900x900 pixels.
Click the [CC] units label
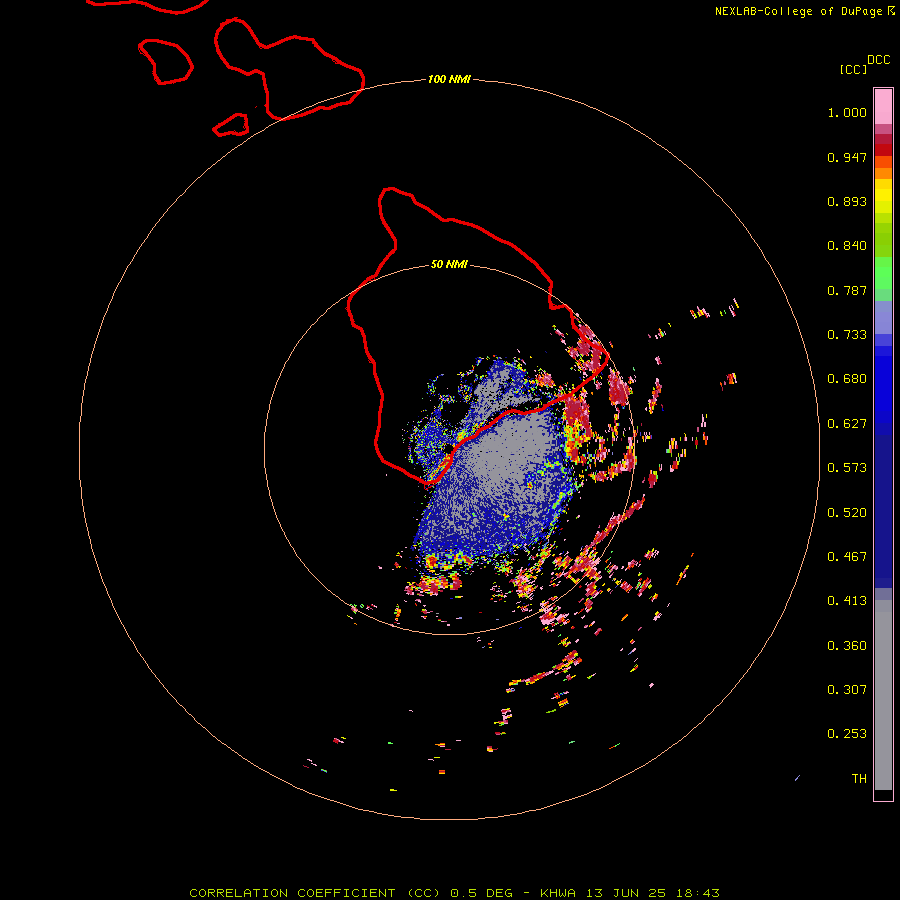coord(853,69)
